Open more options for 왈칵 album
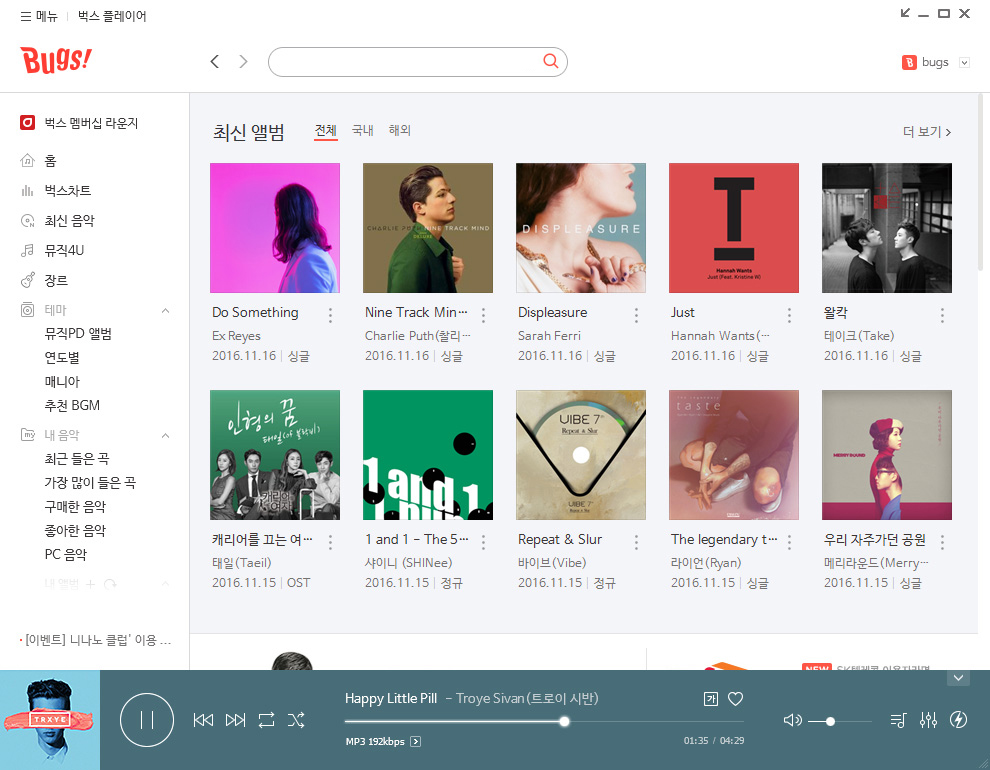The width and height of the screenshot is (990, 770). pyautogui.click(x=942, y=315)
